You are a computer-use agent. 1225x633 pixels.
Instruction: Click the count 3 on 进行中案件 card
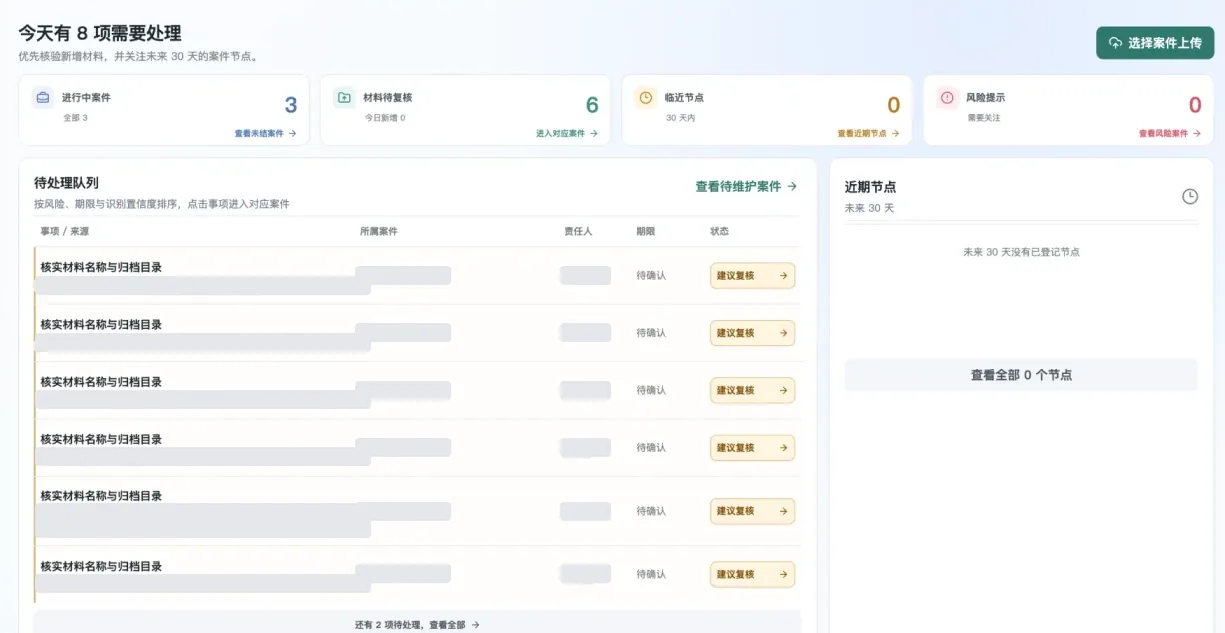291,105
